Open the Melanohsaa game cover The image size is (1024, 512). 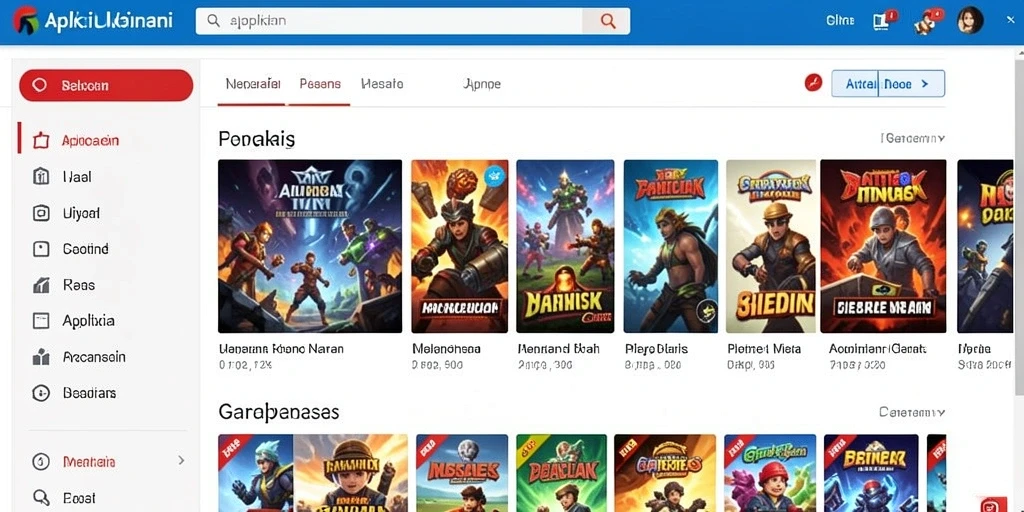click(x=459, y=246)
